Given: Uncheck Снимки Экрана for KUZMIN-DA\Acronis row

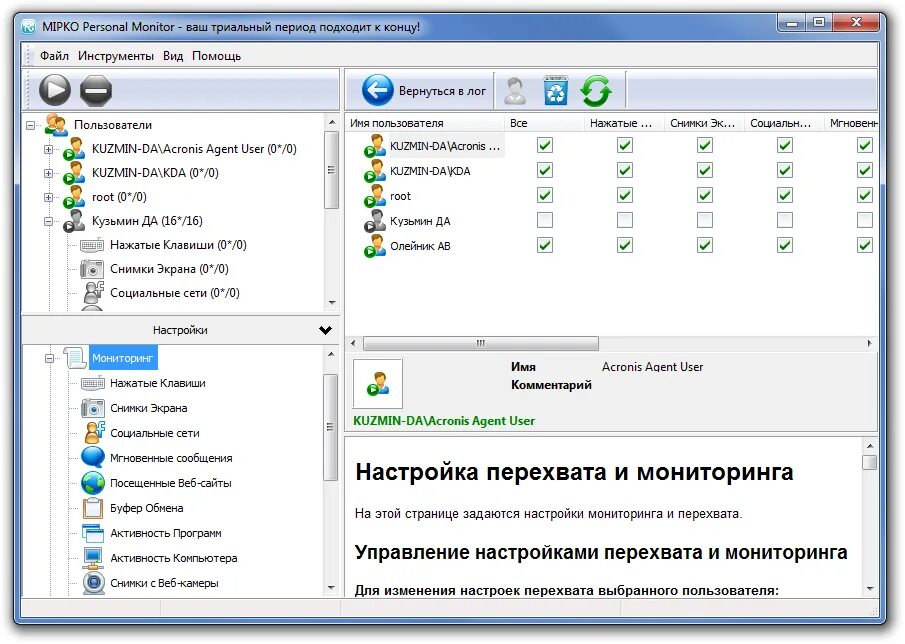Looking at the screenshot, I should [x=705, y=145].
